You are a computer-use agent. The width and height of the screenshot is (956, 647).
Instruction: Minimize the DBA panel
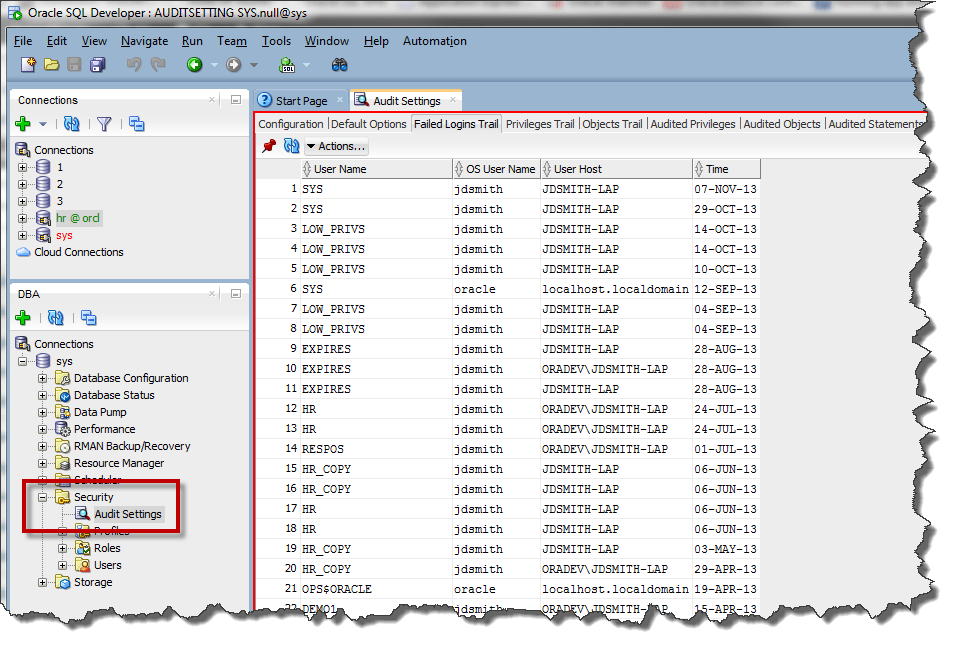point(236,294)
